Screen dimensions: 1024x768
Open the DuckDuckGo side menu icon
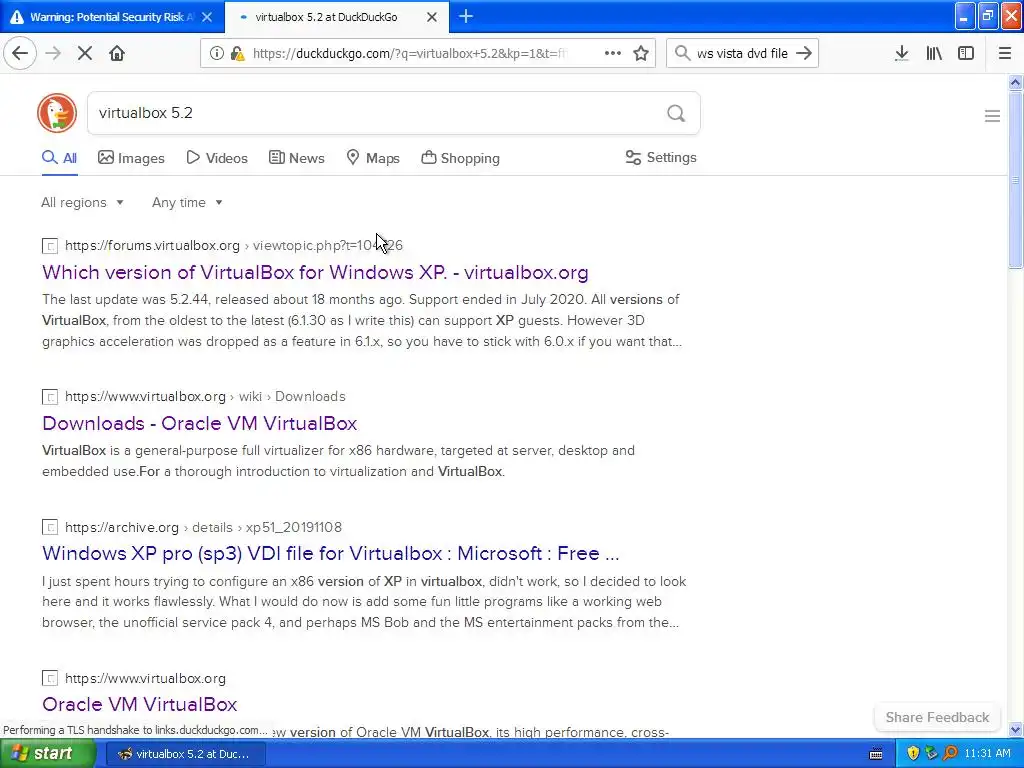[992, 116]
